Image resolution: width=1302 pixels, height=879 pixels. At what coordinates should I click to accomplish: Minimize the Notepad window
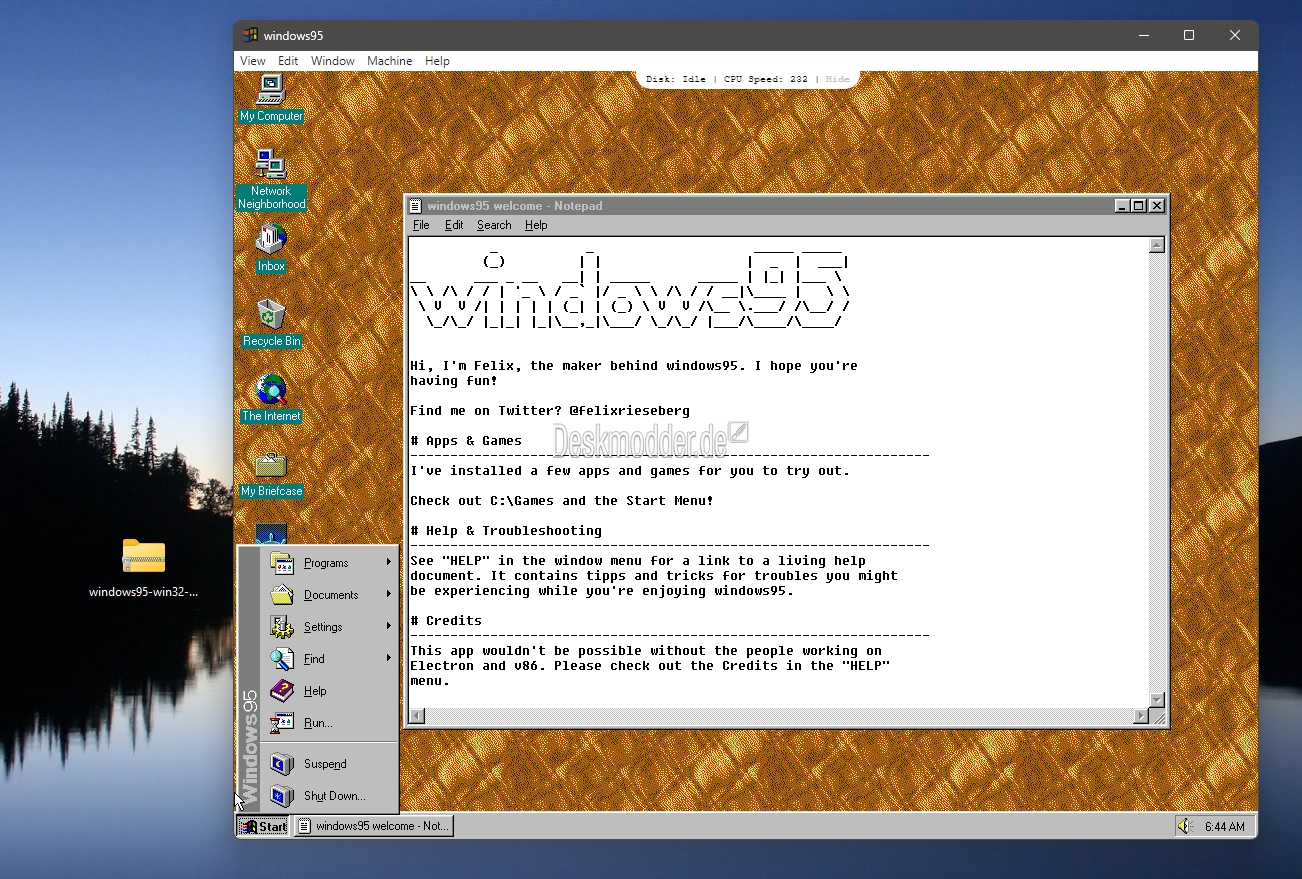click(x=1123, y=206)
